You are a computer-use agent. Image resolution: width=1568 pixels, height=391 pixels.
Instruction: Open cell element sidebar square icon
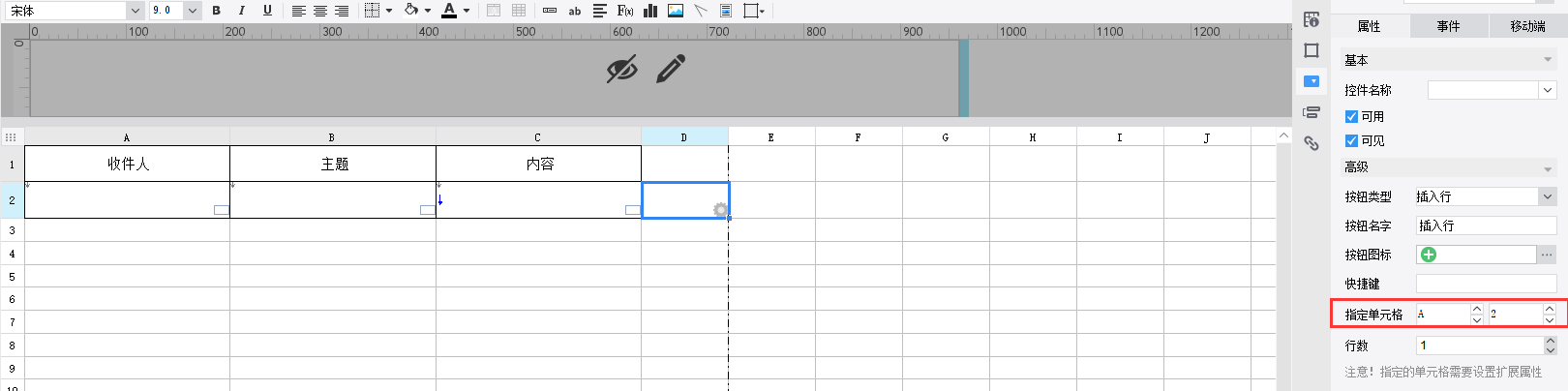(1312, 50)
